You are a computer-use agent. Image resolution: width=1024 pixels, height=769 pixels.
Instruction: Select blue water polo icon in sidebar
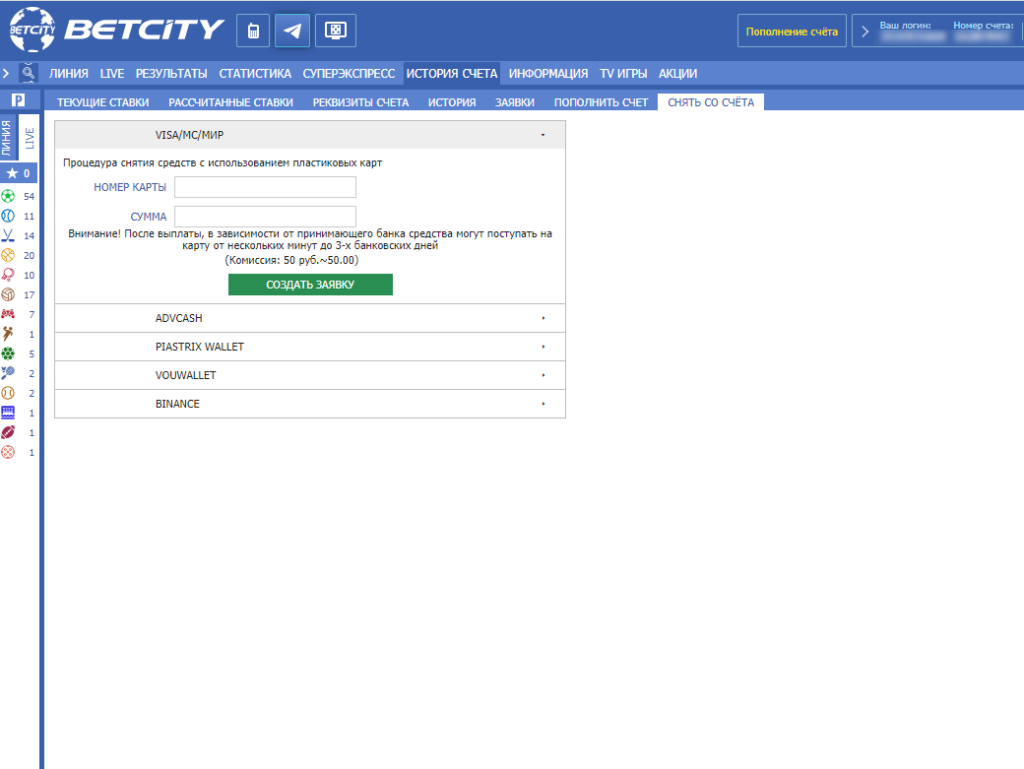8,413
